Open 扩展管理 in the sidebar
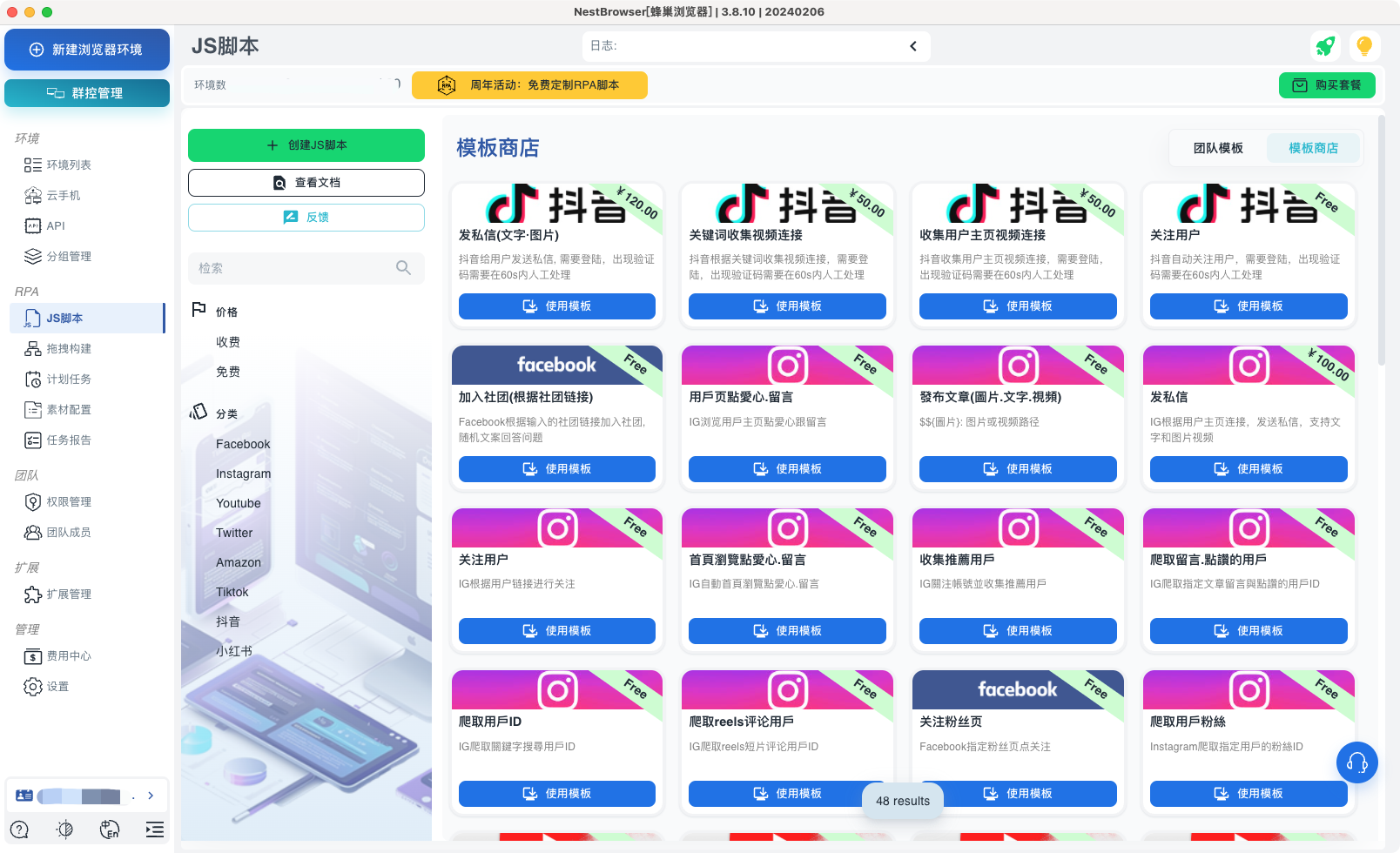The height and width of the screenshot is (853, 1400). point(69,594)
